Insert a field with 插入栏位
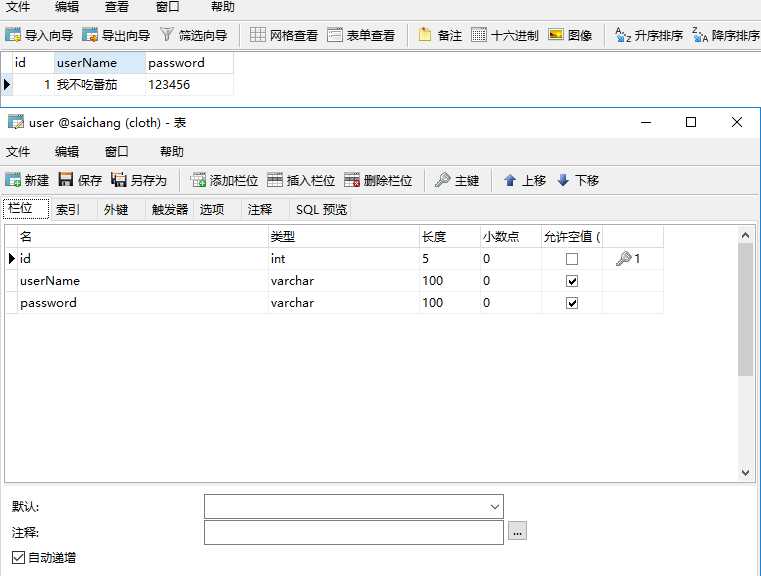 301,180
